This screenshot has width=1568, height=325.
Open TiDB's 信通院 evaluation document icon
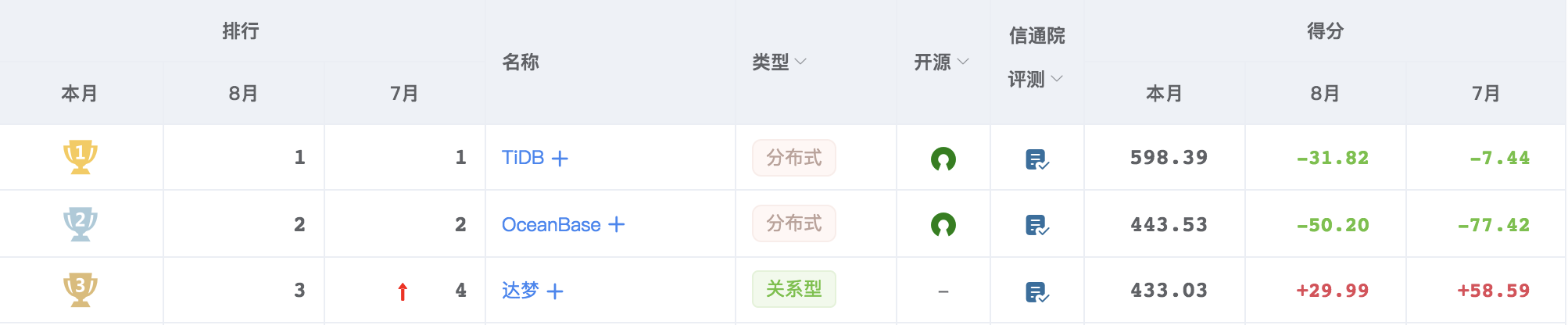1036,159
